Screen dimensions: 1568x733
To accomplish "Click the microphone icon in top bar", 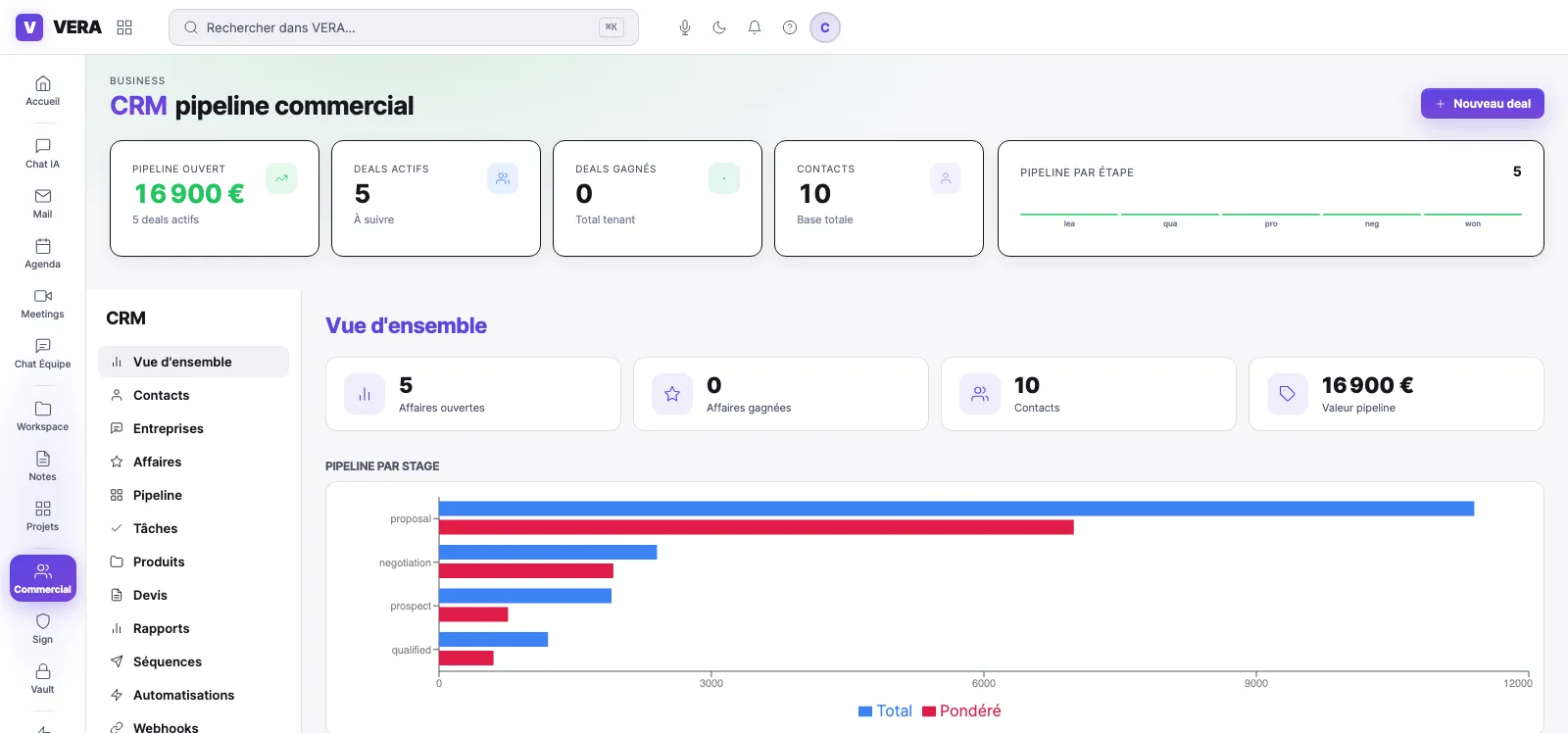I will [685, 27].
